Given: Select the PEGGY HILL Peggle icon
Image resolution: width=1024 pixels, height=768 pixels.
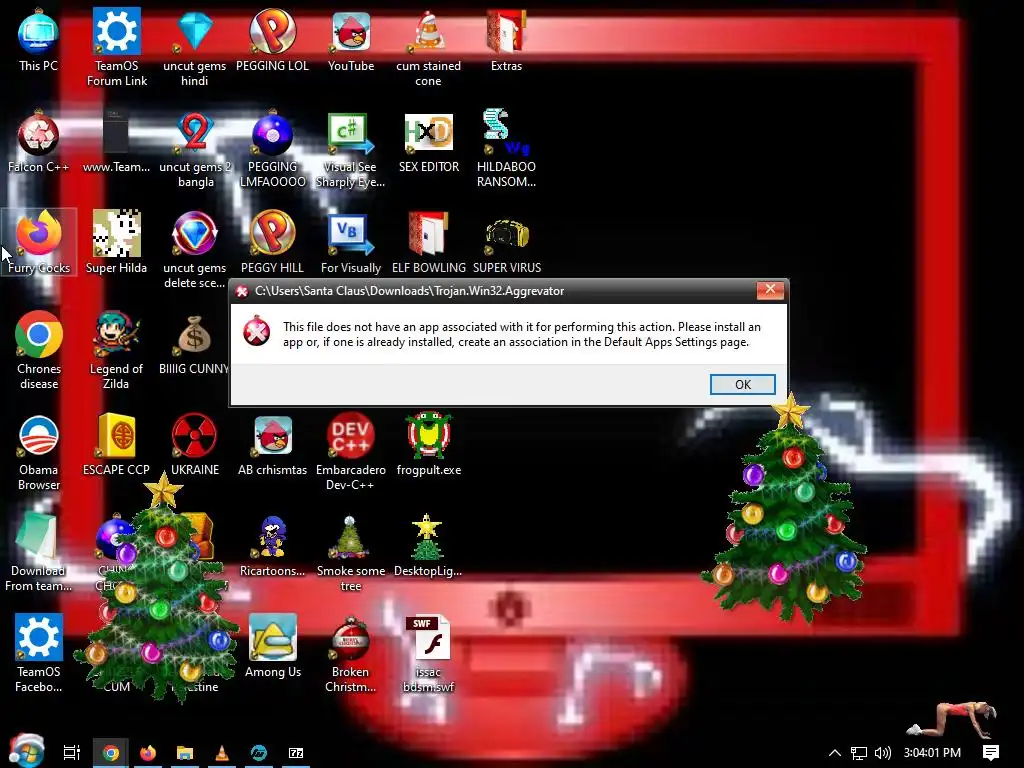Looking at the screenshot, I should point(272,242).
